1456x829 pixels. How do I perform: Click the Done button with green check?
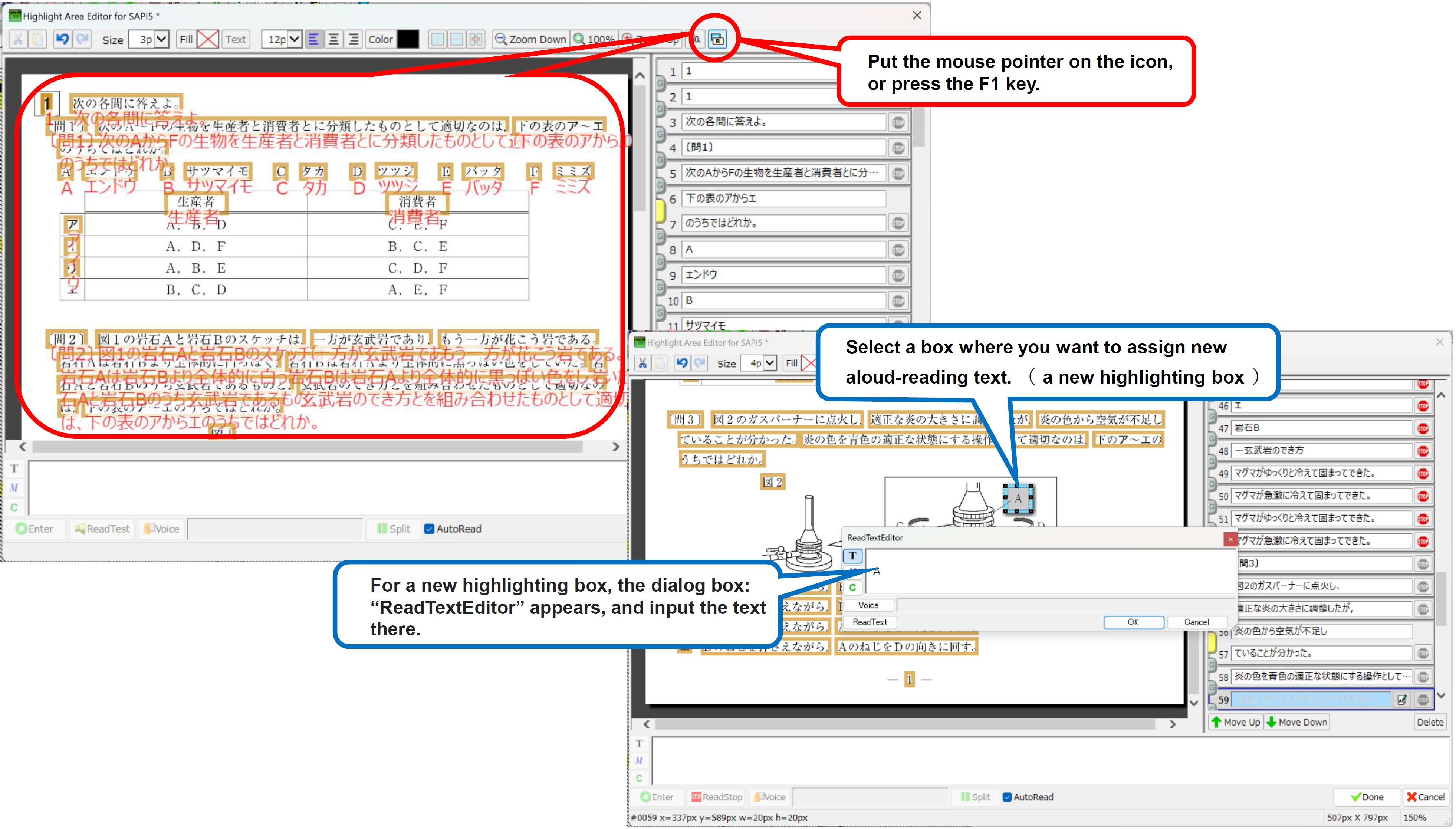(x=1367, y=797)
